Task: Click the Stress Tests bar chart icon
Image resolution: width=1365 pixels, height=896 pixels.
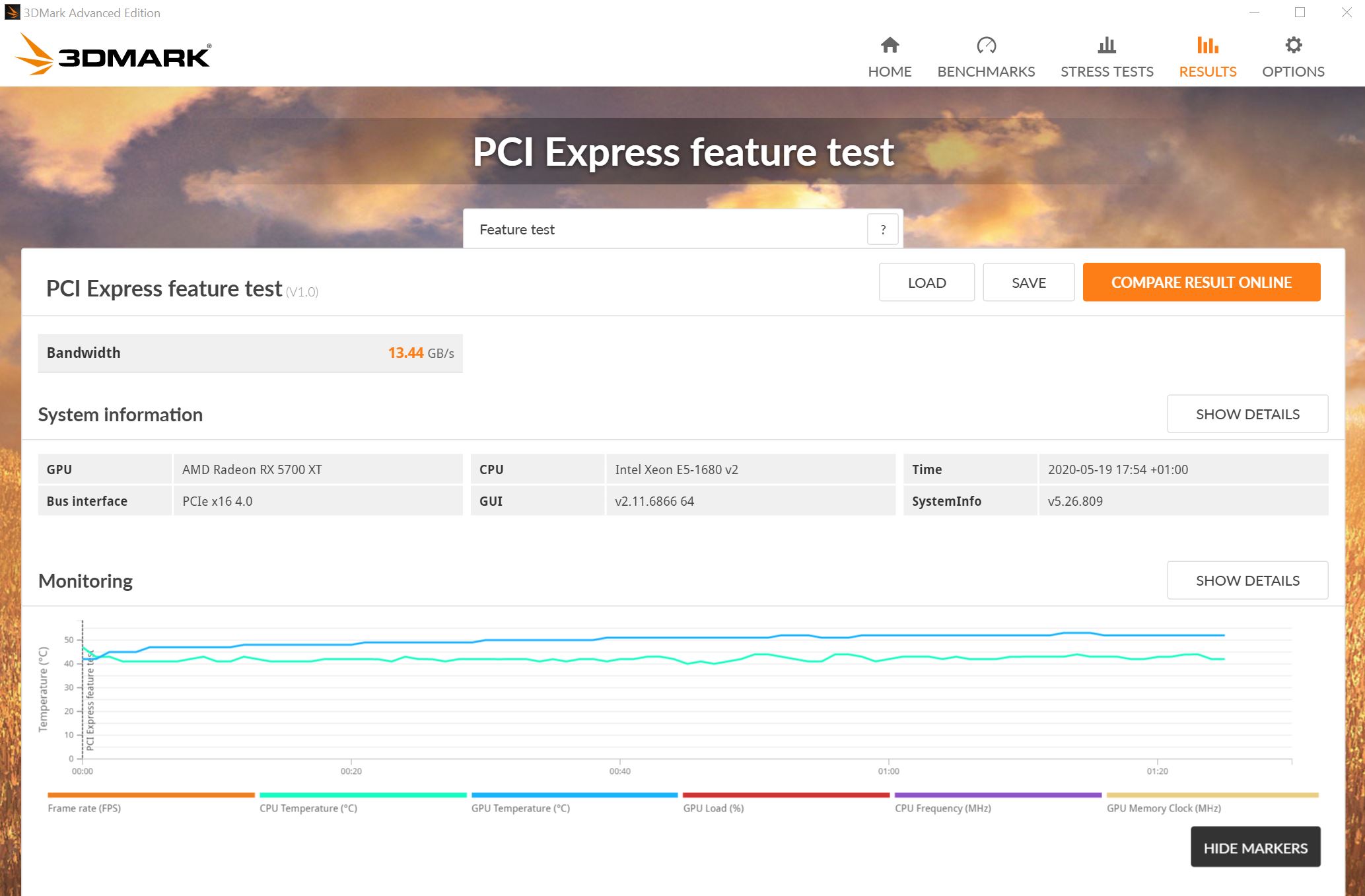Action: coord(1107,45)
